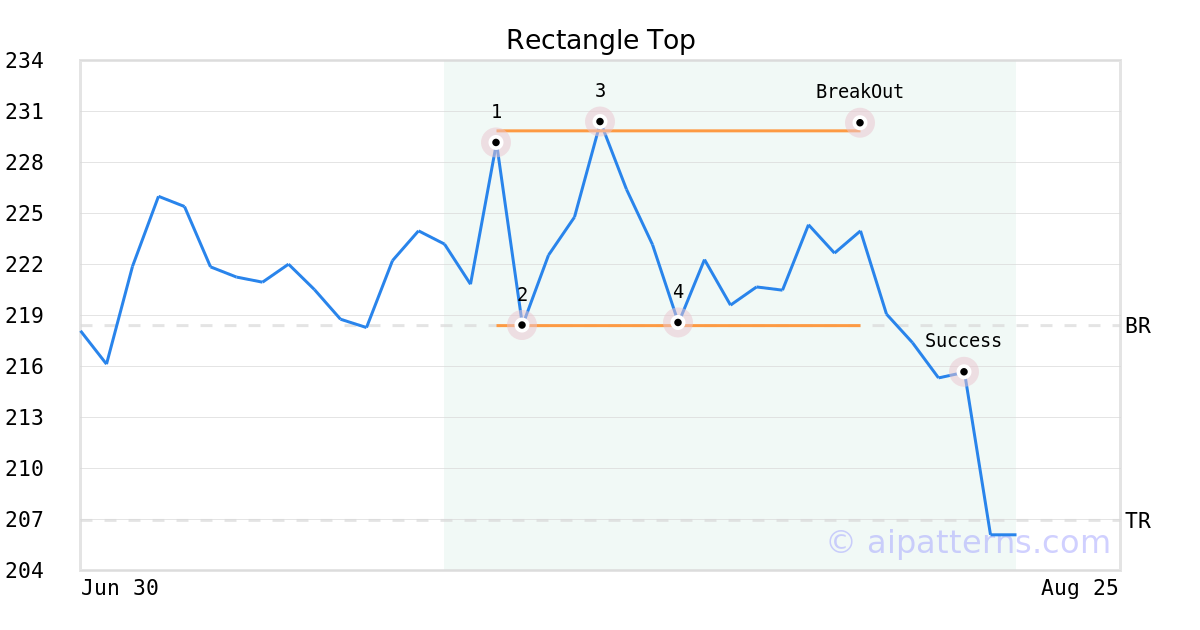Image resolution: width=1200 pixels, height=630 pixels.
Task: Click the point marker labeled 2
Action: (x=522, y=325)
